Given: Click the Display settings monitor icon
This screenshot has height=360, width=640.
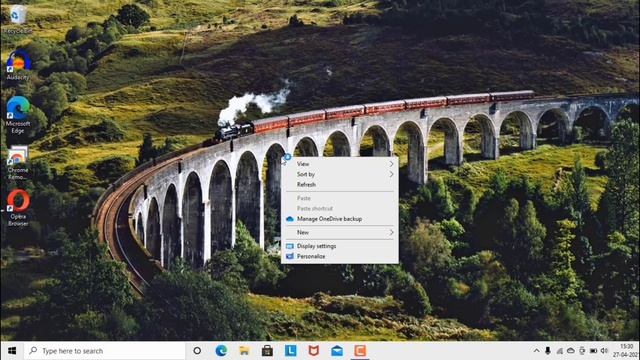Looking at the screenshot, I should (290, 246).
